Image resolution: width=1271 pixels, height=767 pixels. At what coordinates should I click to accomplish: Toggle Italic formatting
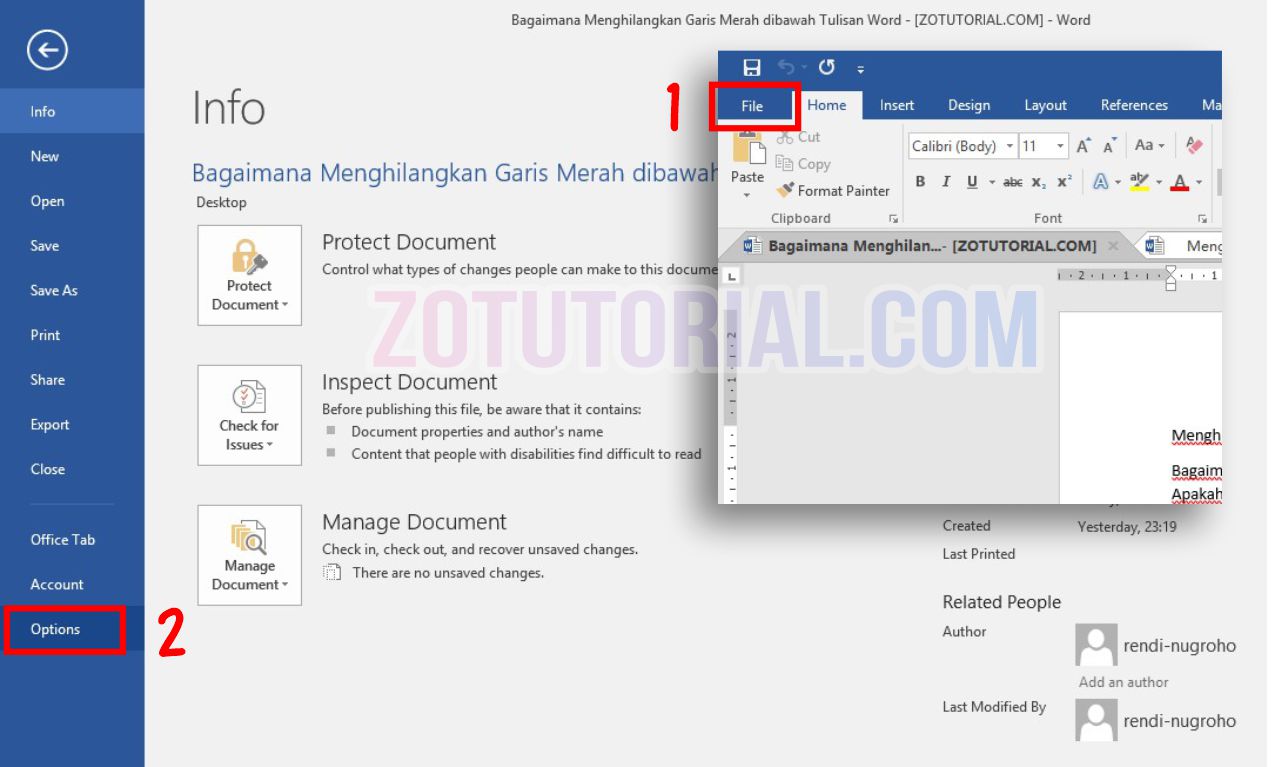point(946,182)
